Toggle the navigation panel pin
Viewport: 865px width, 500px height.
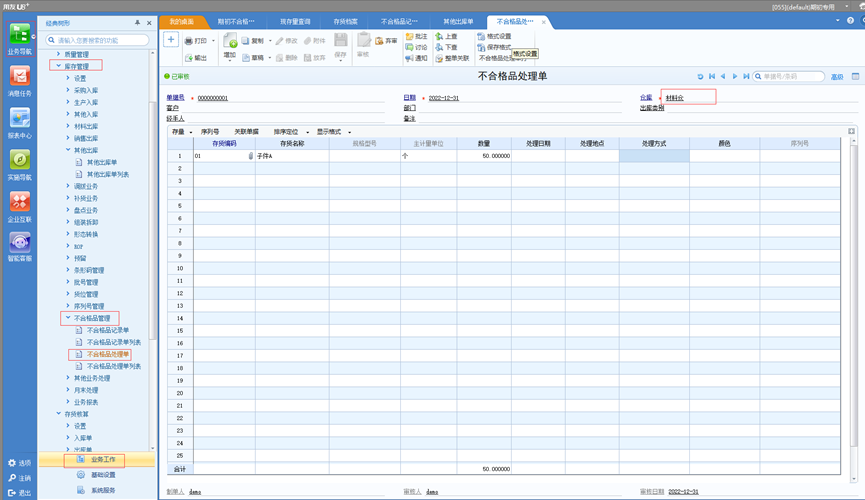click(137, 23)
